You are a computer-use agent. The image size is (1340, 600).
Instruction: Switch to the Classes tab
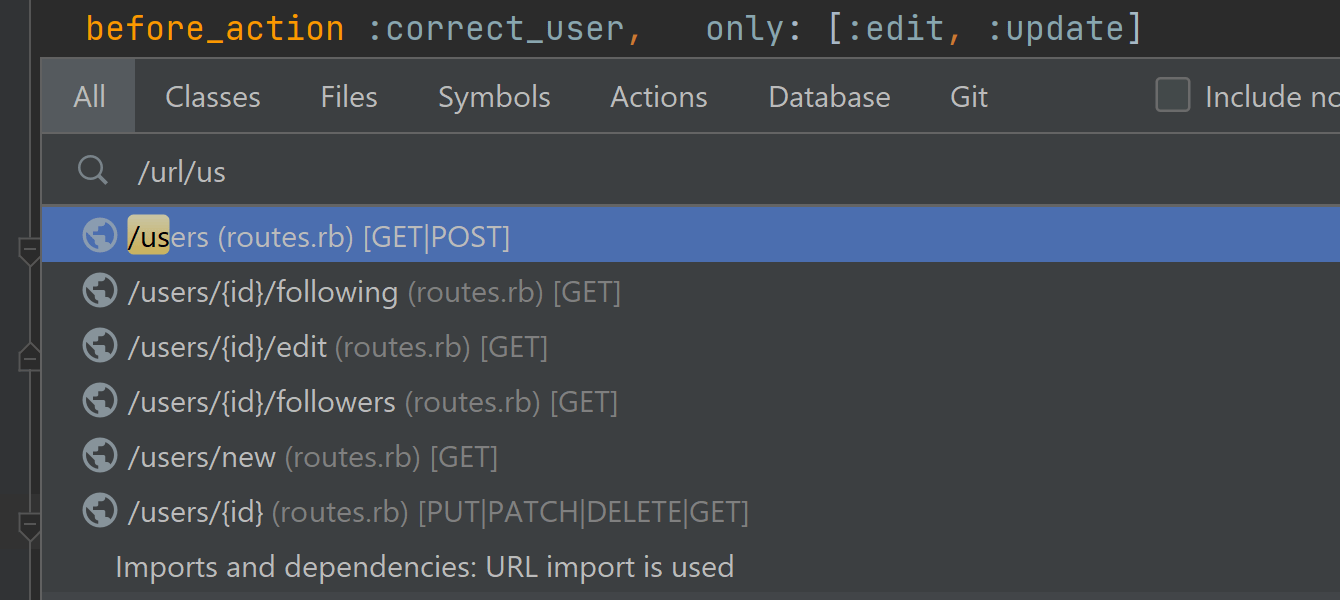[212, 97]
